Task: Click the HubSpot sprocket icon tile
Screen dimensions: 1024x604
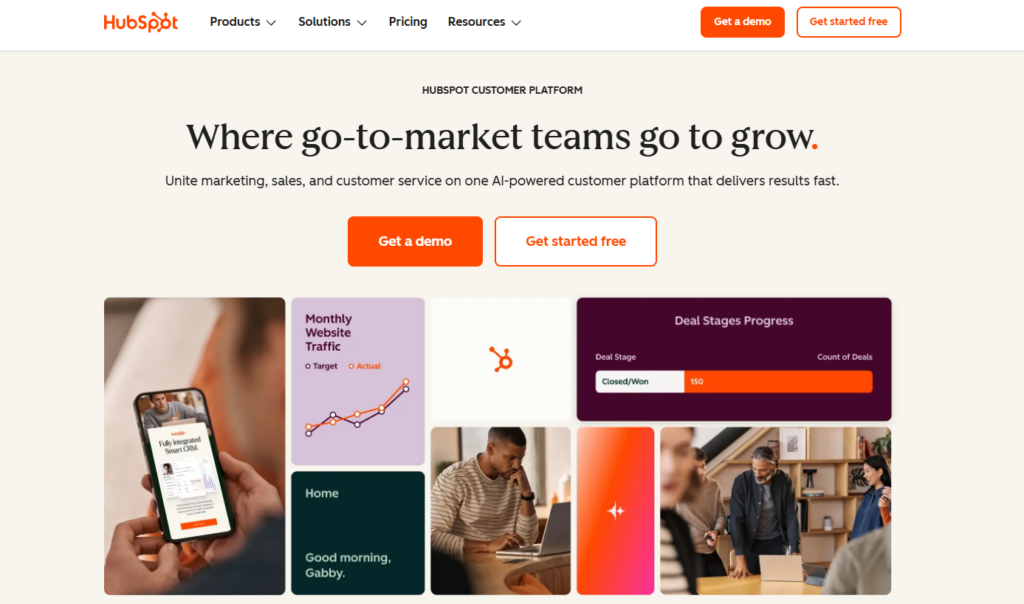Action: [500, 359]
